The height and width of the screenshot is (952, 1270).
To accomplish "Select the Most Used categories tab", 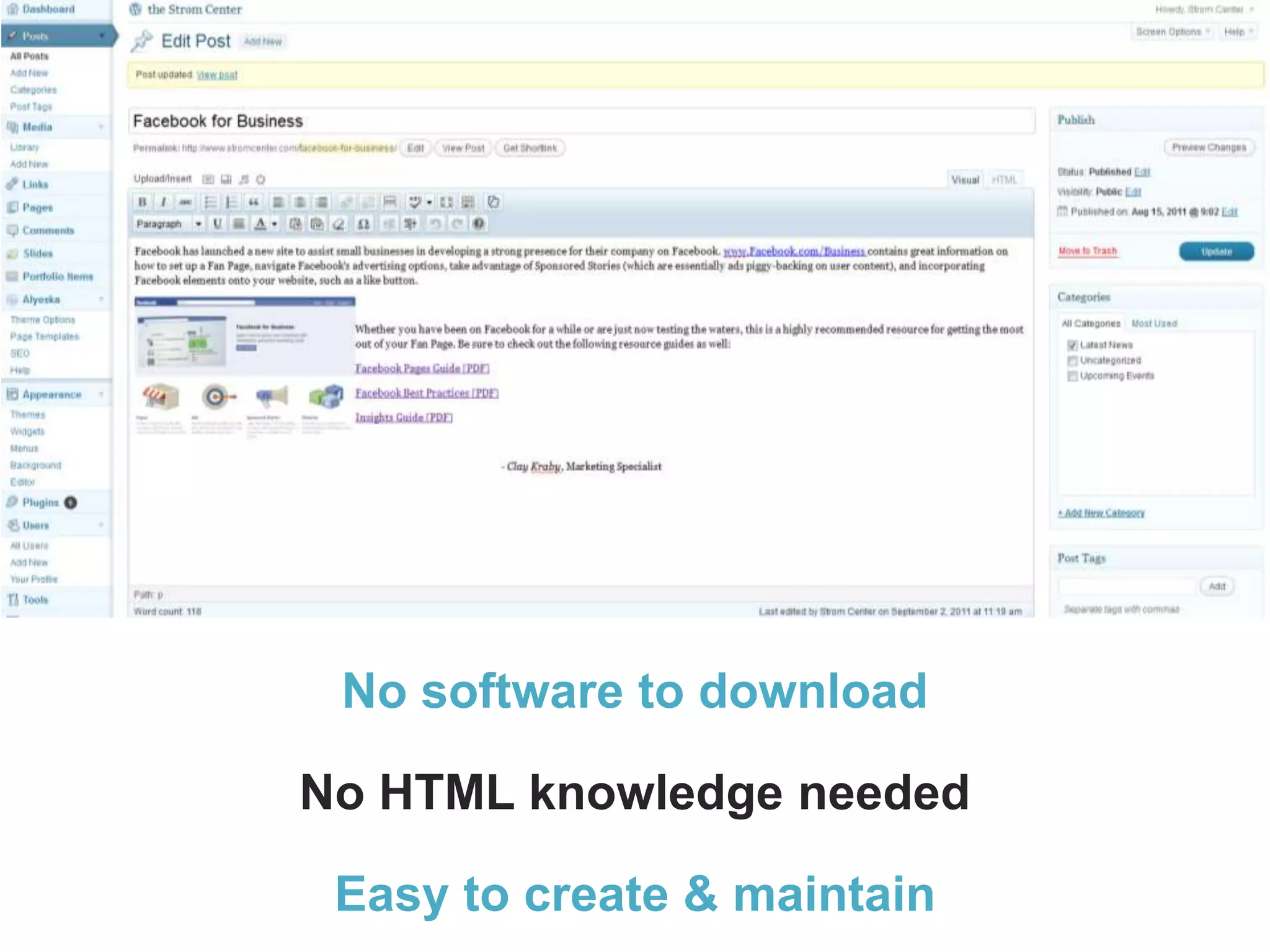I will tap(1154, 324).
